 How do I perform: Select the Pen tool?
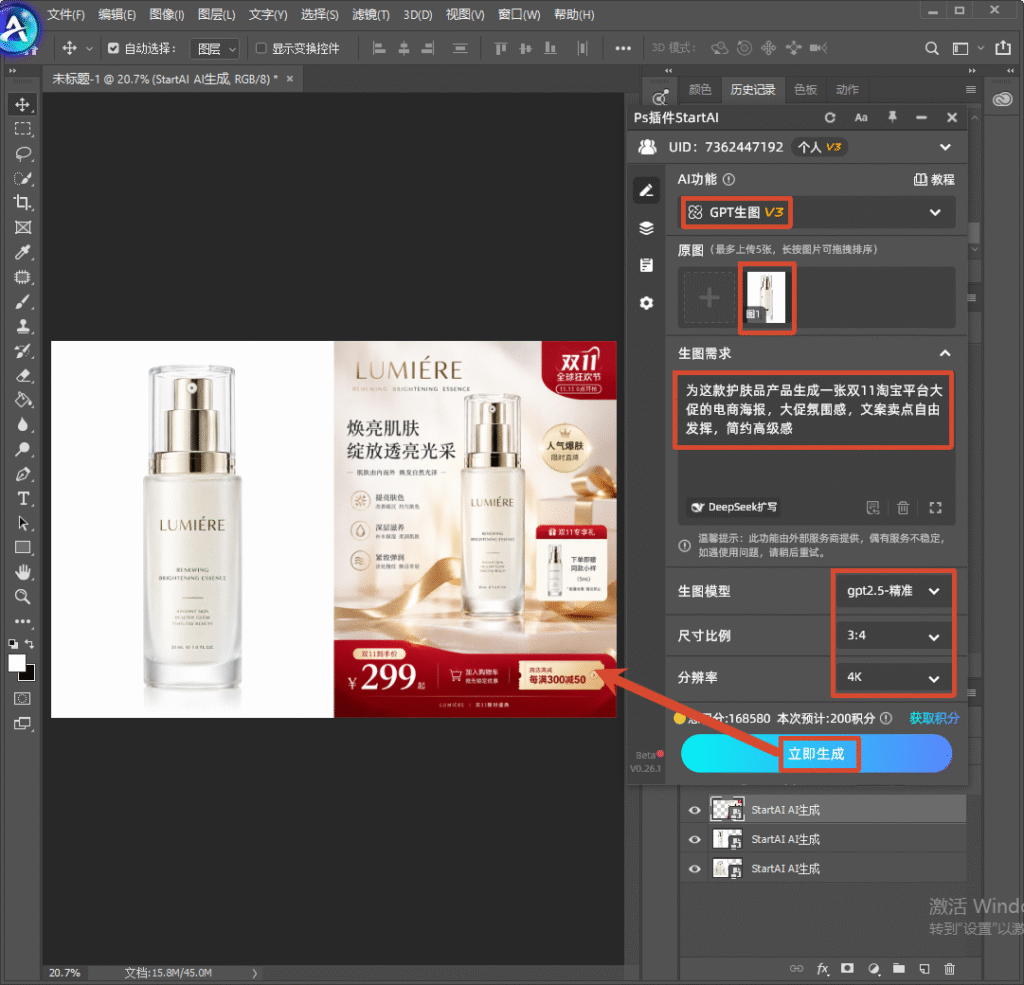(23, 474)
